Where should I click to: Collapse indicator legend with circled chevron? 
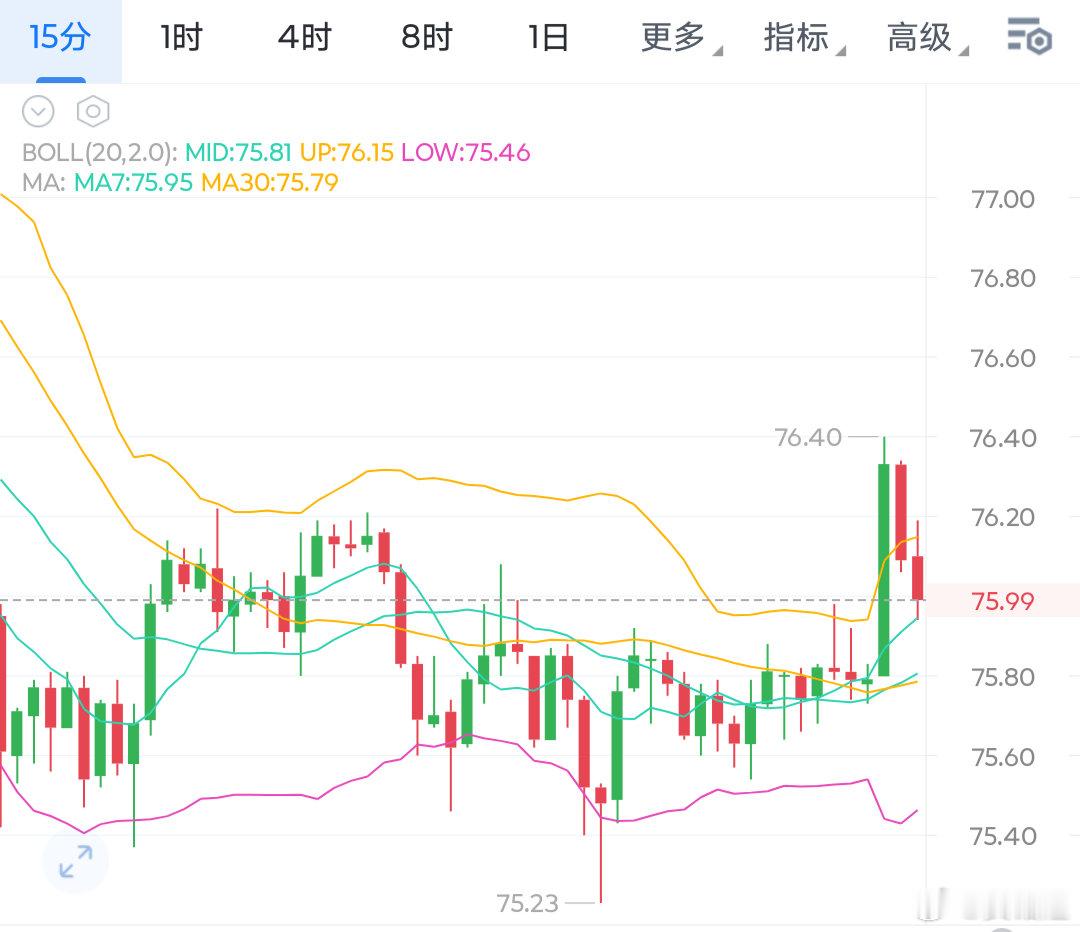(x=38, y=111)
